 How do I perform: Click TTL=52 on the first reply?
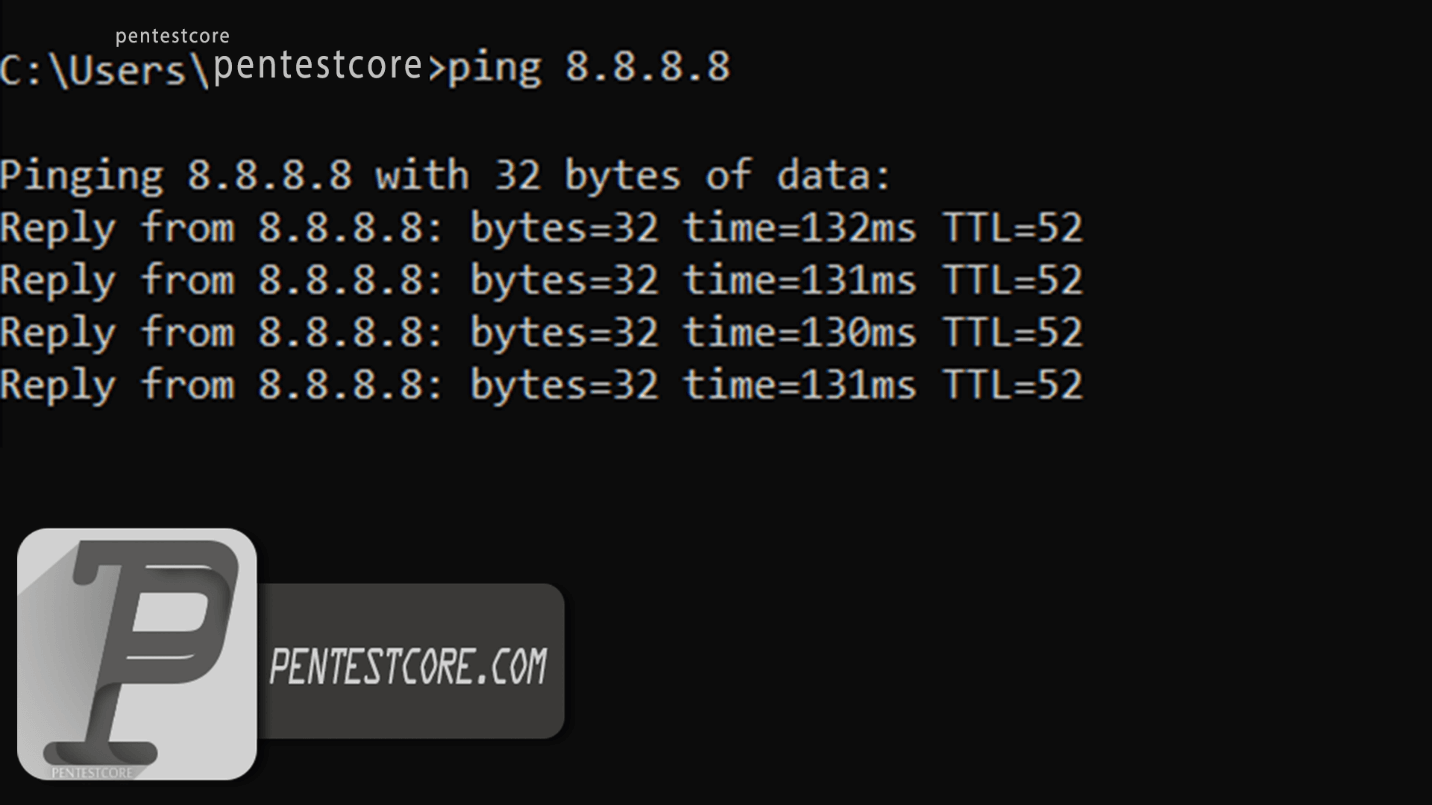coord(1013,228)
